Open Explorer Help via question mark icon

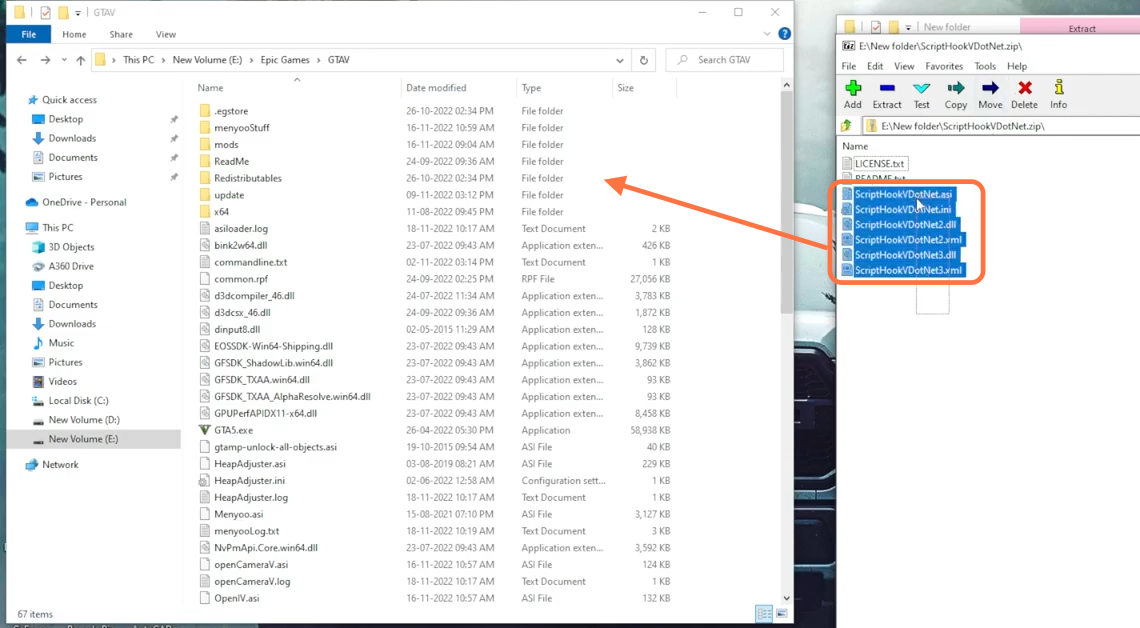coord(784,33)
